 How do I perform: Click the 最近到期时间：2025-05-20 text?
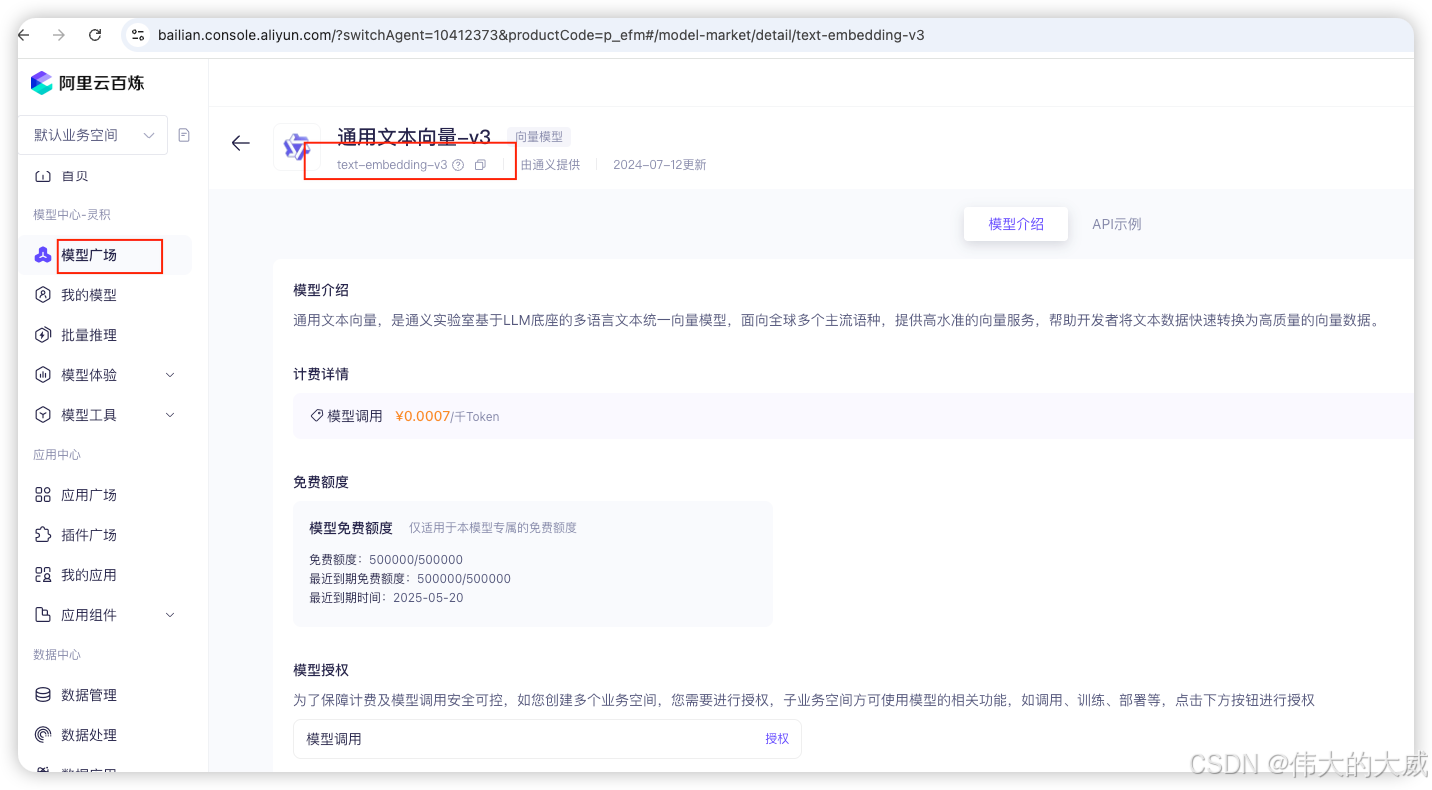386,598
